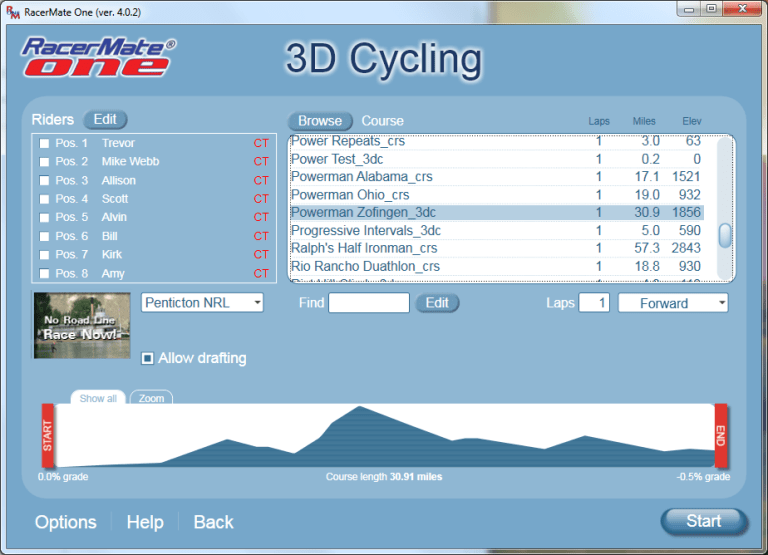The image size is (768, 555).
Task: Toggle the Allow drafting checkbox
Action: (x=148, y=358)
